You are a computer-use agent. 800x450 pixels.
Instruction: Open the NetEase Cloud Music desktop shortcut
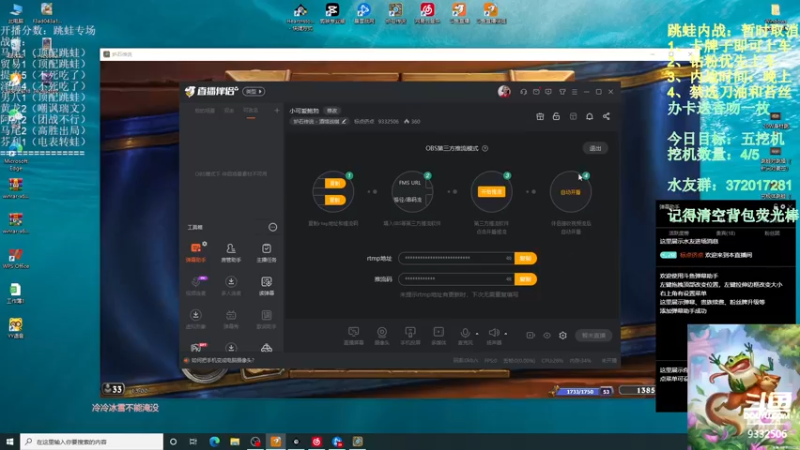coord(427,13)
